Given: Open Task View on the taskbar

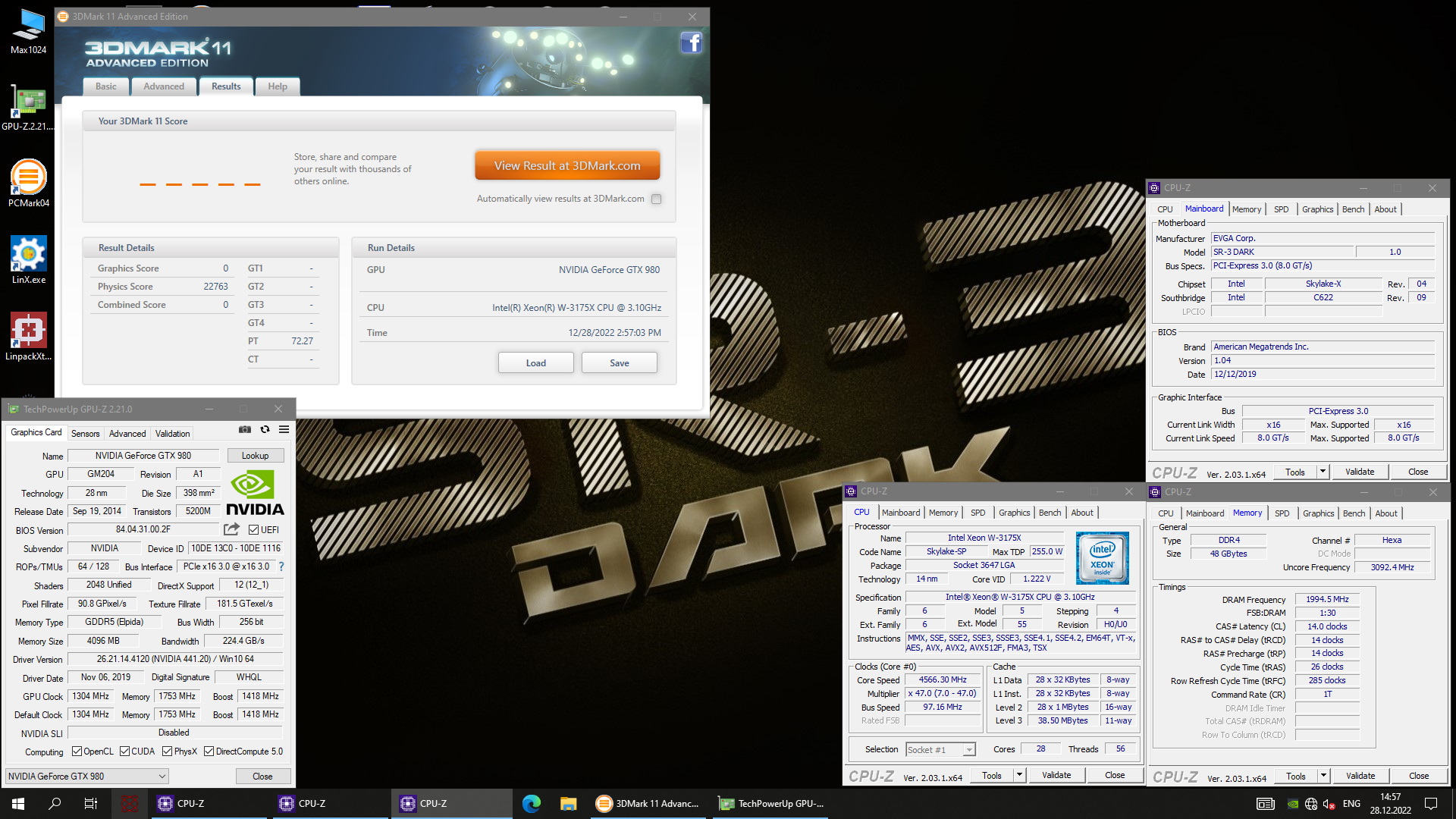Looking at the screenshot, I should (91, 804).
